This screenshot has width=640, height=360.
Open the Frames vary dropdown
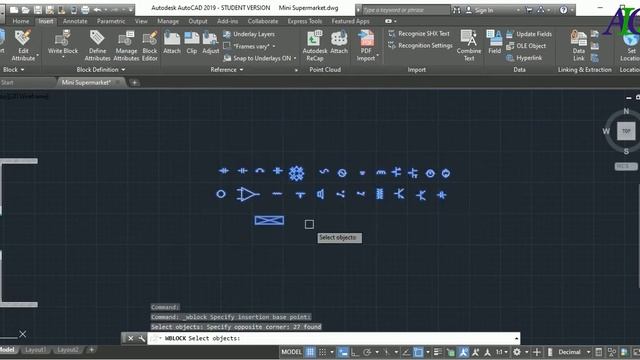(273, 47)
